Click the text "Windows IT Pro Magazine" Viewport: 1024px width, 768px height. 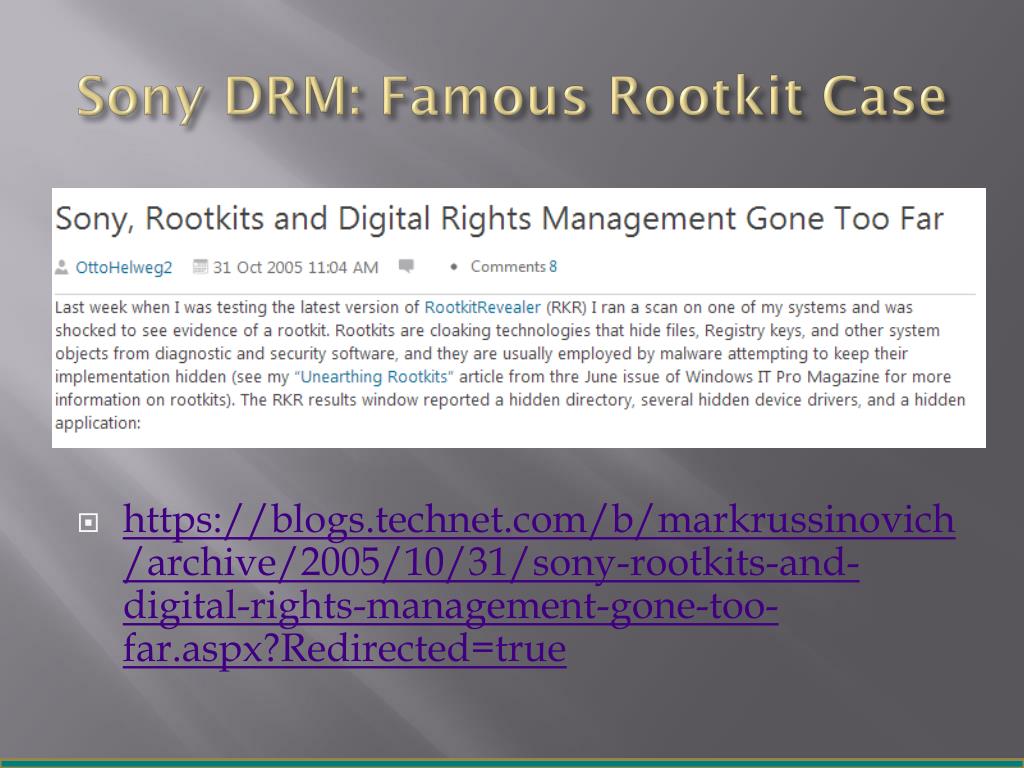(782, 377)
